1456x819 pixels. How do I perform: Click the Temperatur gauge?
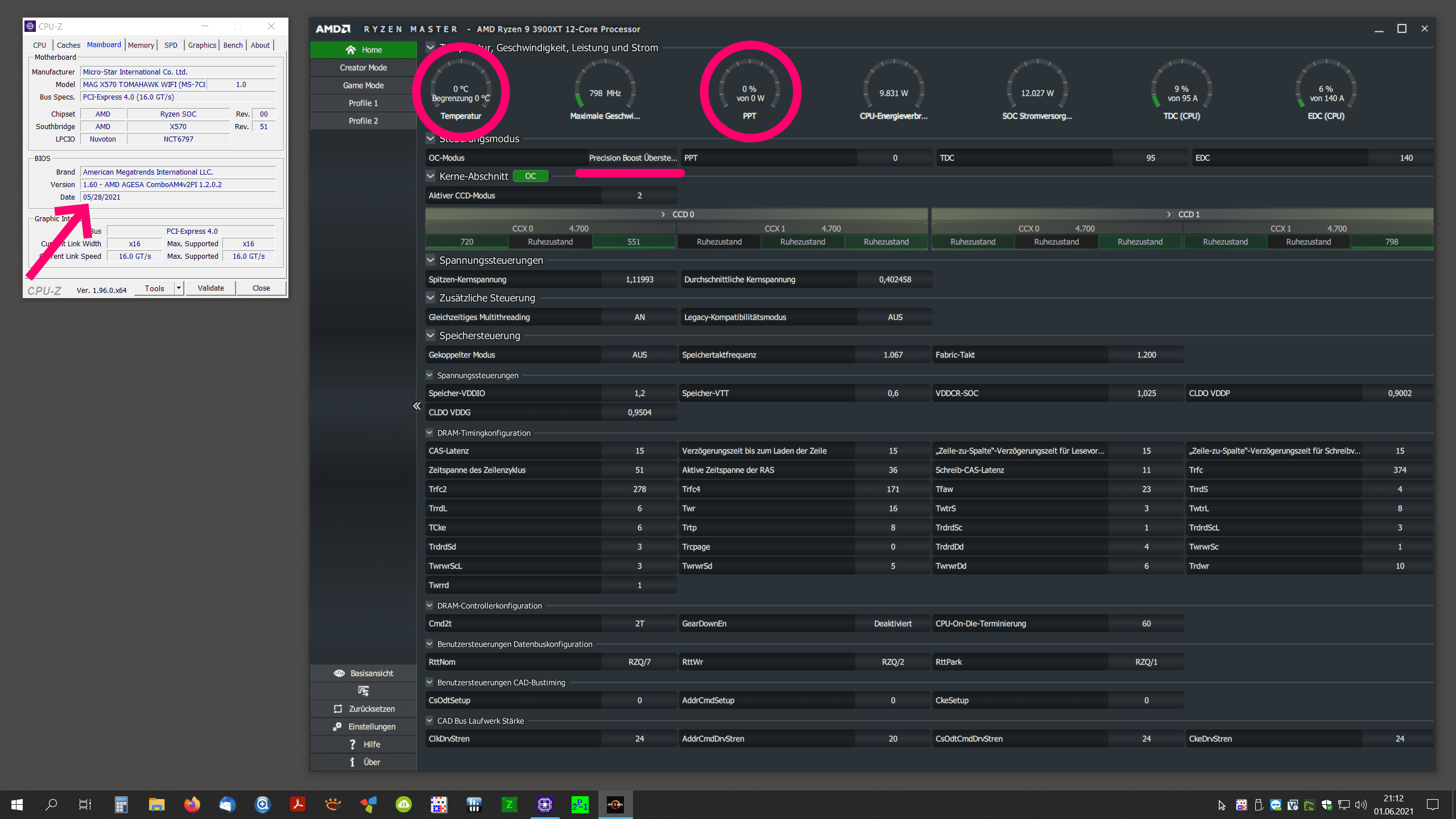pos(461,91)
